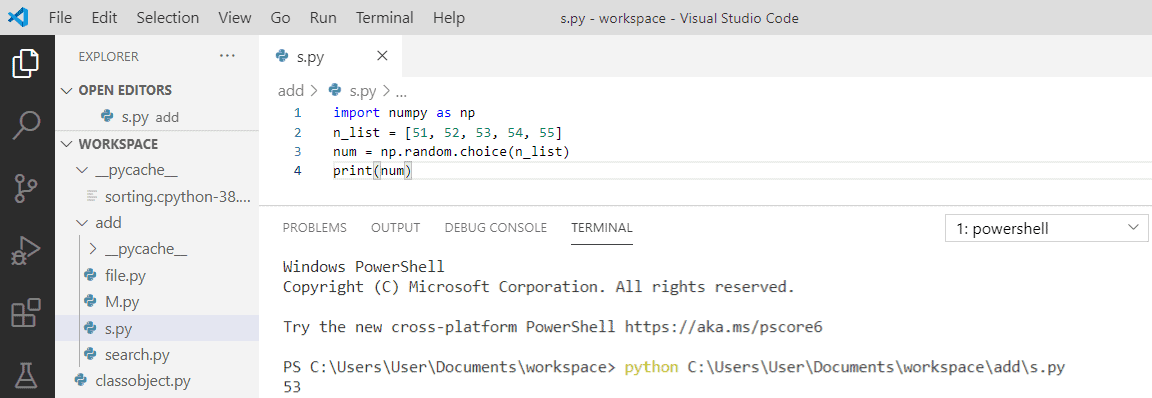
Task: Click line number 1 in editor gutter
Action: click(x=297, y=113)
